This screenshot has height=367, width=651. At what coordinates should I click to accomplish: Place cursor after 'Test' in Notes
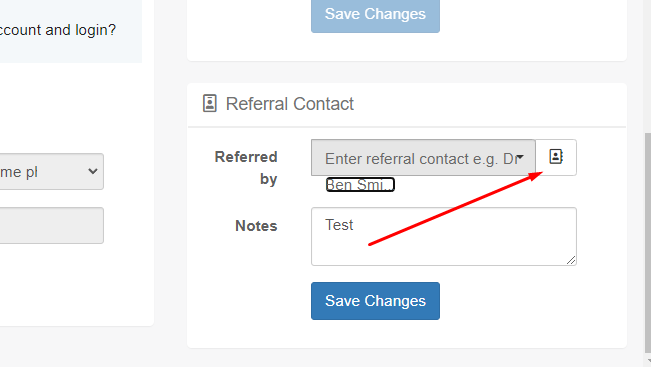(x=354, y=225)
